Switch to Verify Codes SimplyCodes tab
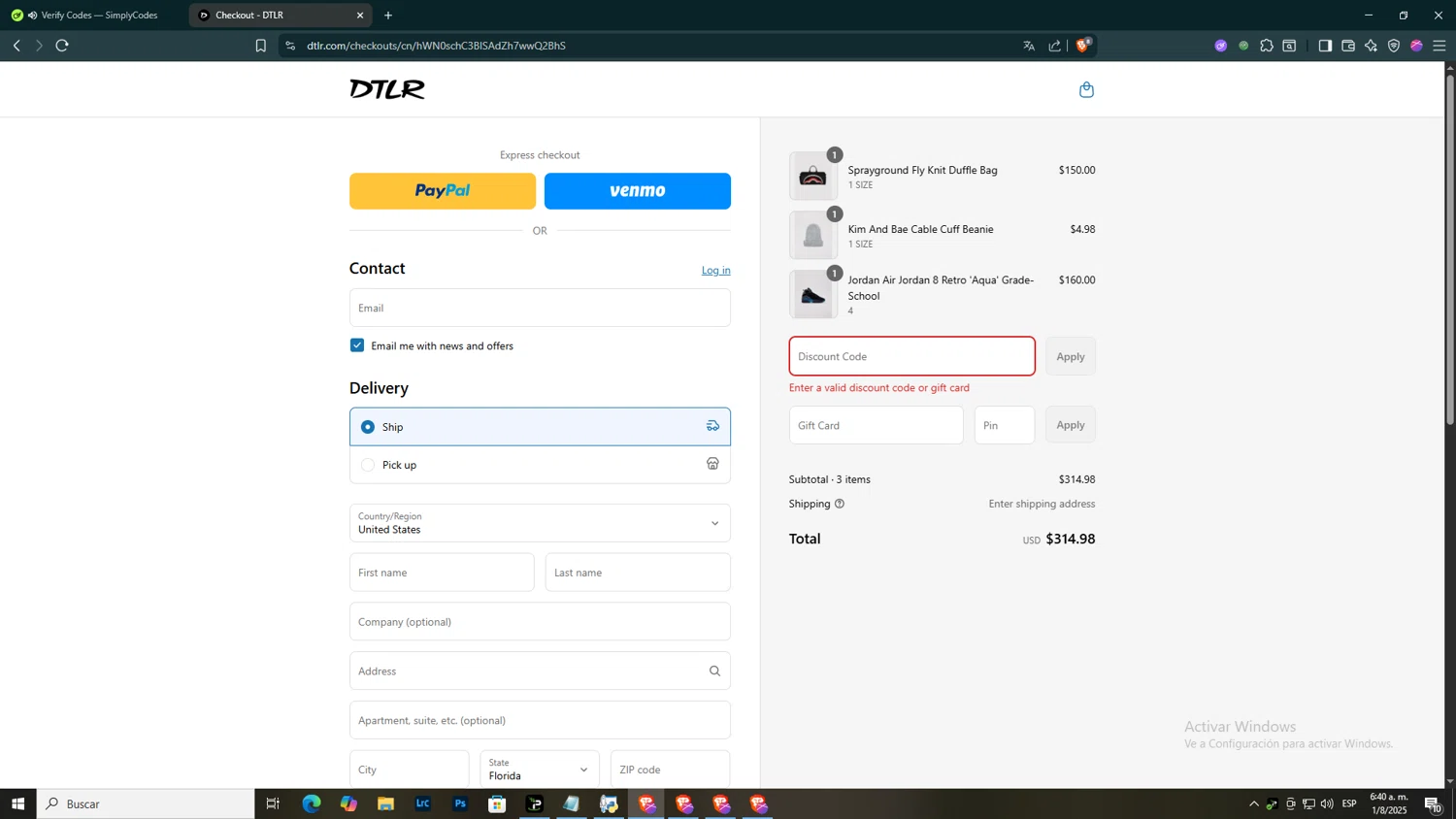 [x=94, y=16]
